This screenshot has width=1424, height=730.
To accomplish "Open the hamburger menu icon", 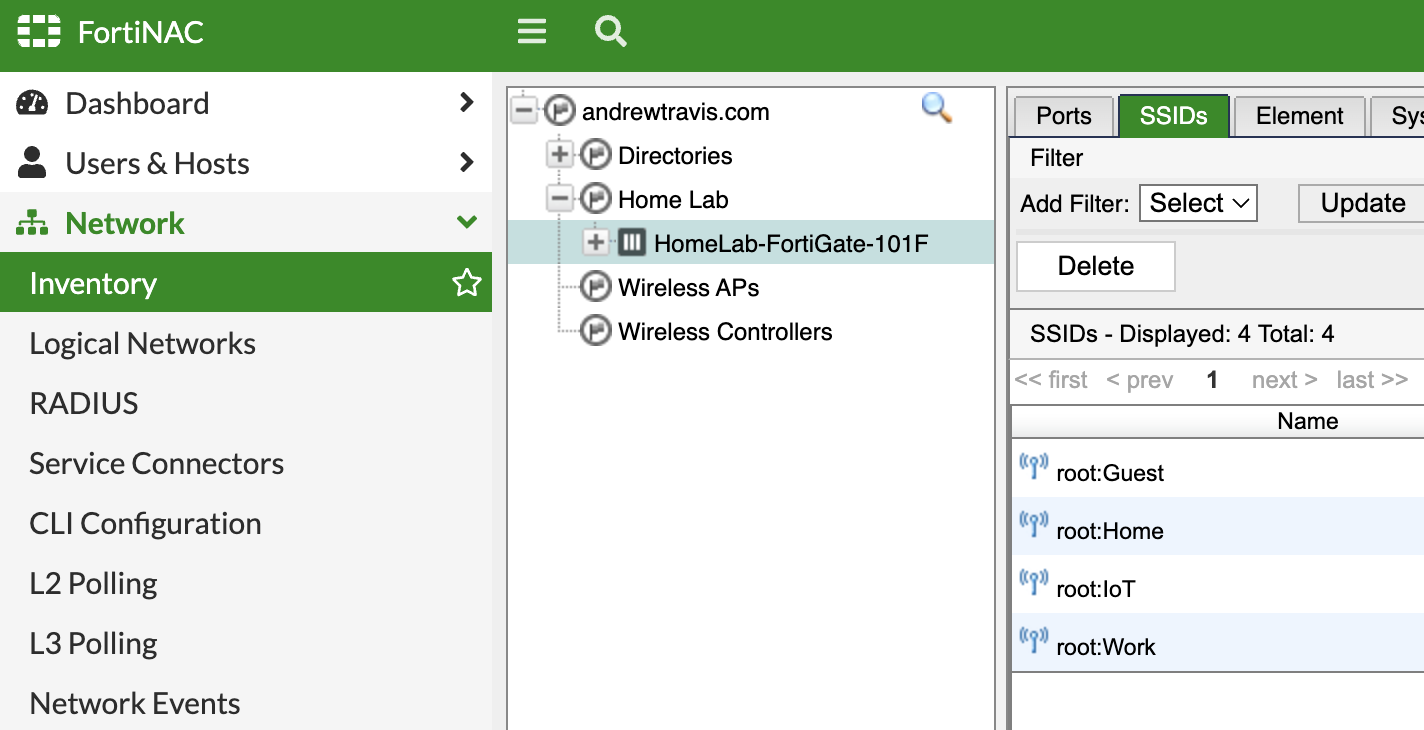I will tap(532, 32).
